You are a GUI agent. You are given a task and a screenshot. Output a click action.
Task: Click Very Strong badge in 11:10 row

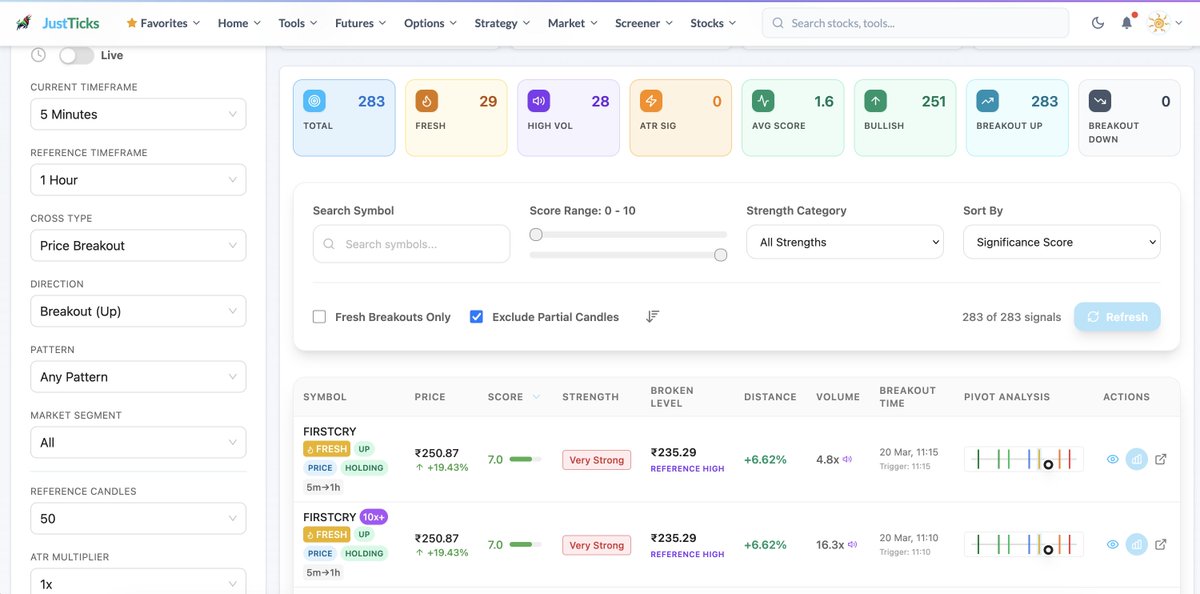tap(596, 545)
